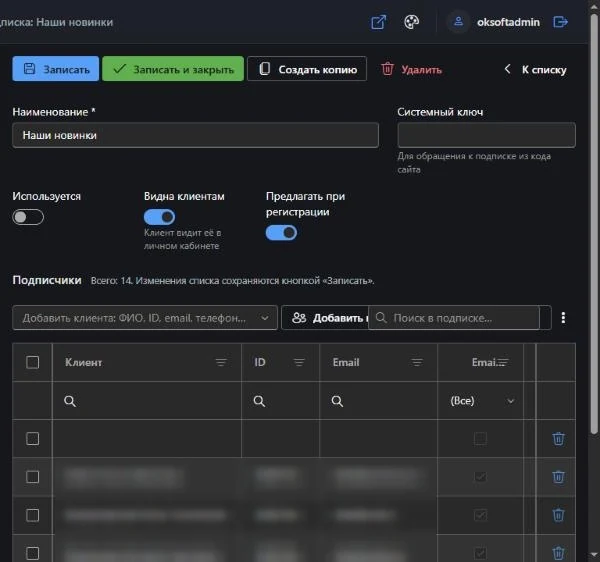Check the fourth subscriber row checkbox
Image resolution: width=600 pixels, height=562 pixels.
[33, 553]
